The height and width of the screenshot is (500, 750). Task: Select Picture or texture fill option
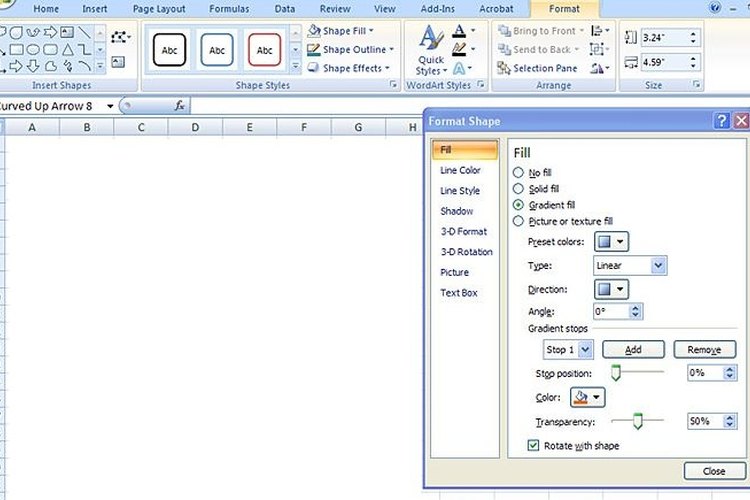point(518,221)
